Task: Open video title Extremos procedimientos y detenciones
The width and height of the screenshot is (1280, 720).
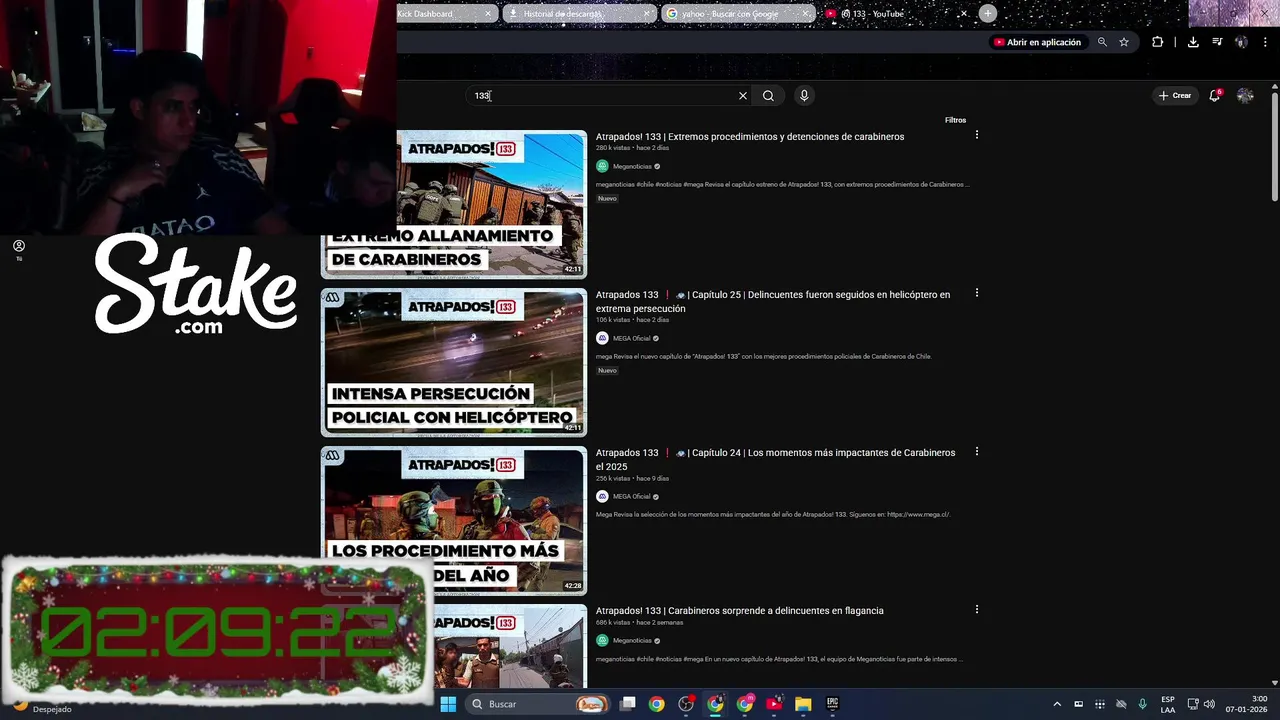Action: point(750,136)
